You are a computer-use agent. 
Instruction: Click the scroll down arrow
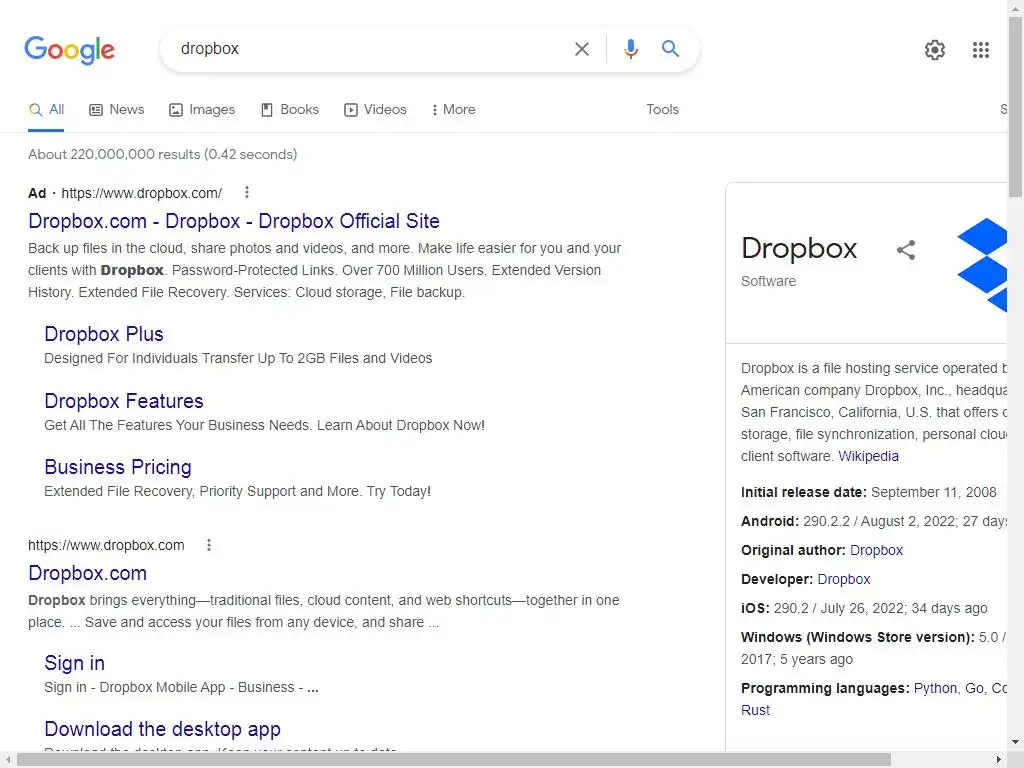pyautogui.click(x=1016, y=742)
